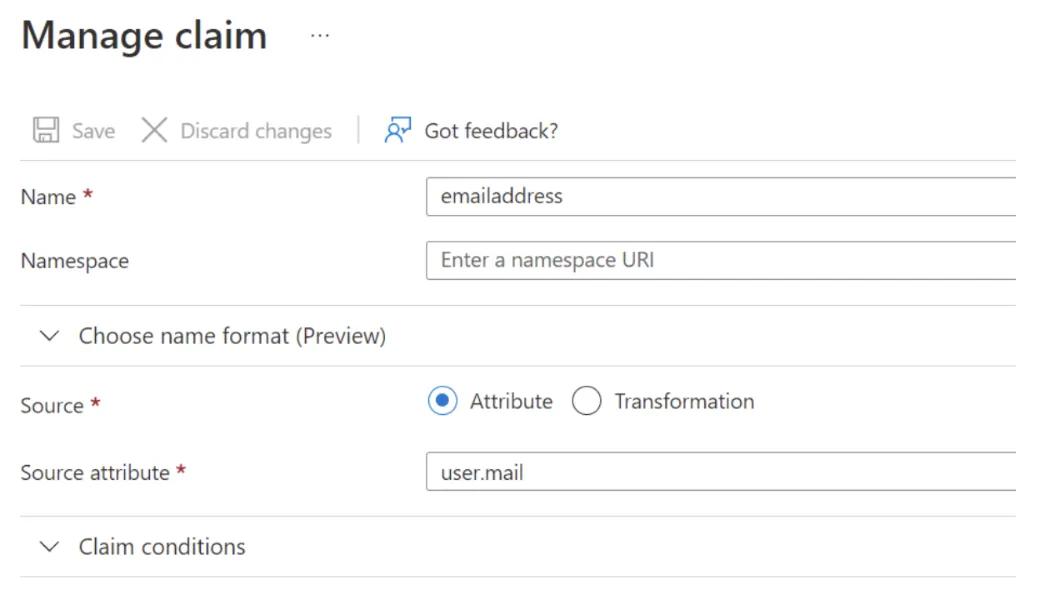Click the Namespace URI input field
The height and width of the screenshot is (594, 1048).
[x=720, y=260]
